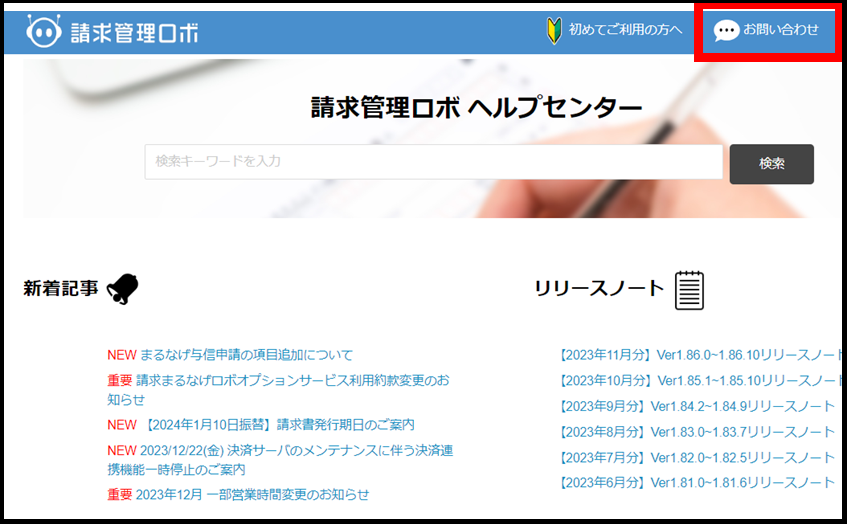Image resolution: width=847 pixels, height=525 pixels.
Task: Click the bell icon beside 新着記事
Action: click(x=122, y=289)
